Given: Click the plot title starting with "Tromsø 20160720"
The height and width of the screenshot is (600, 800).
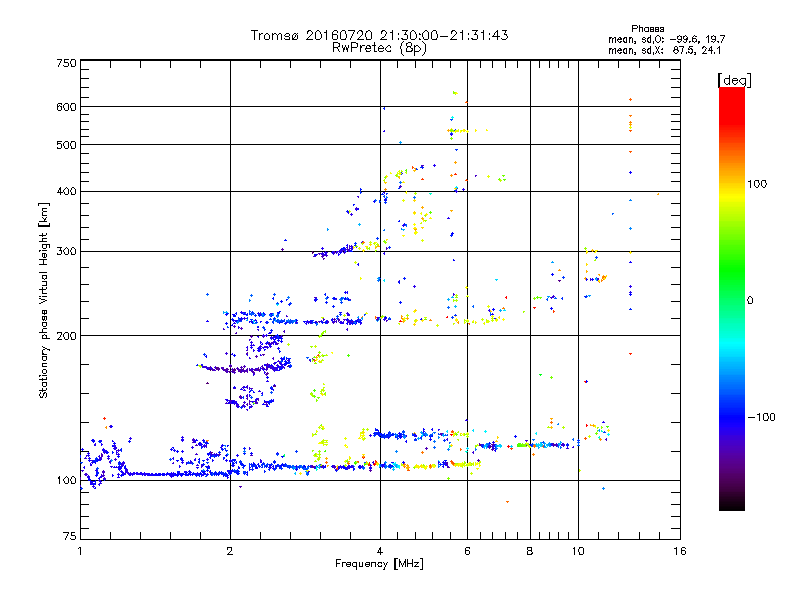Looking at the screenshot, I should [379, 35].
